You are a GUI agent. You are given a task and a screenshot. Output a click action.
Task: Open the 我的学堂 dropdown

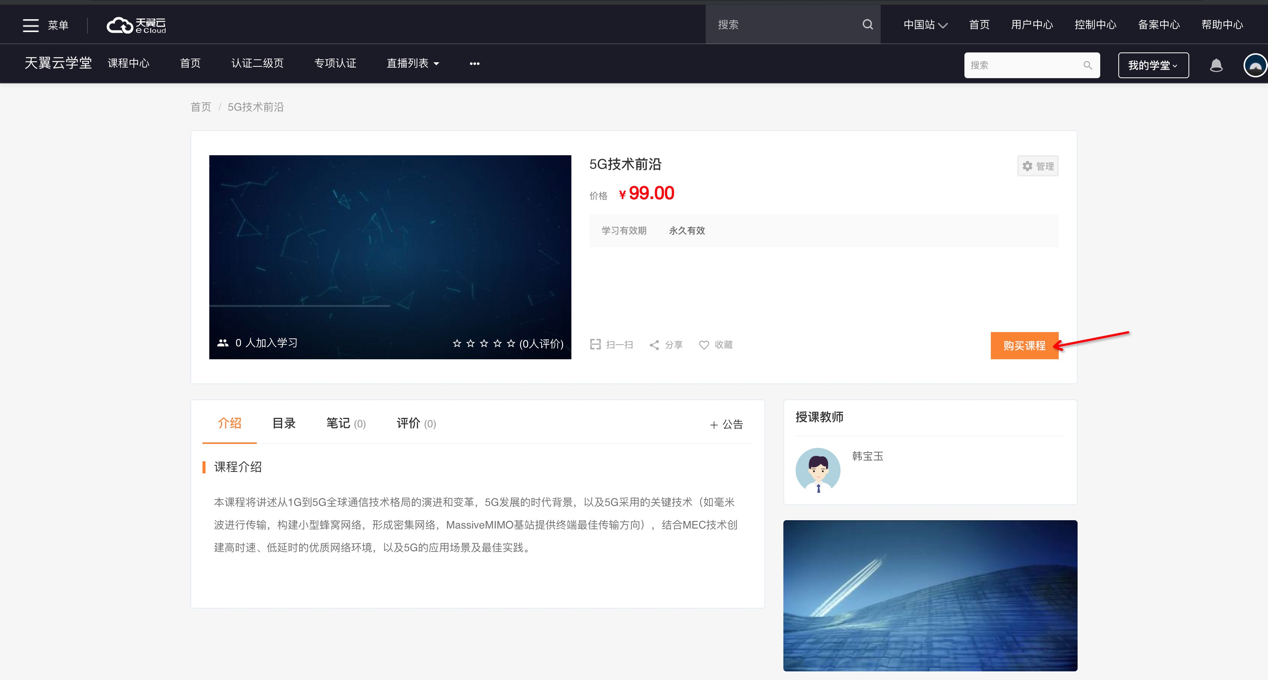click(1152, 65)
